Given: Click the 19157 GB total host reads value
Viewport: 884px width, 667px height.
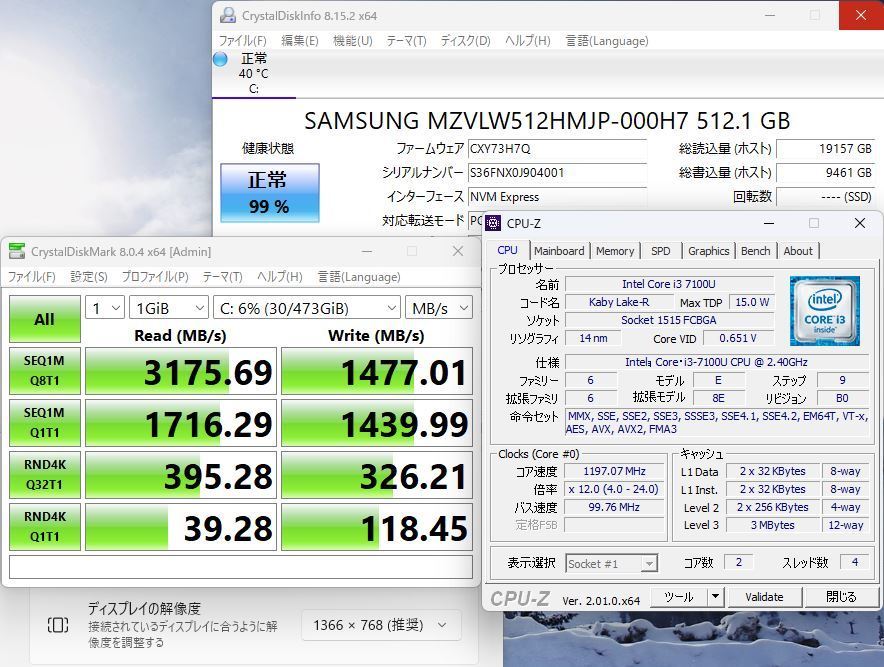Looking at the screenshot, I should point(825,149).
